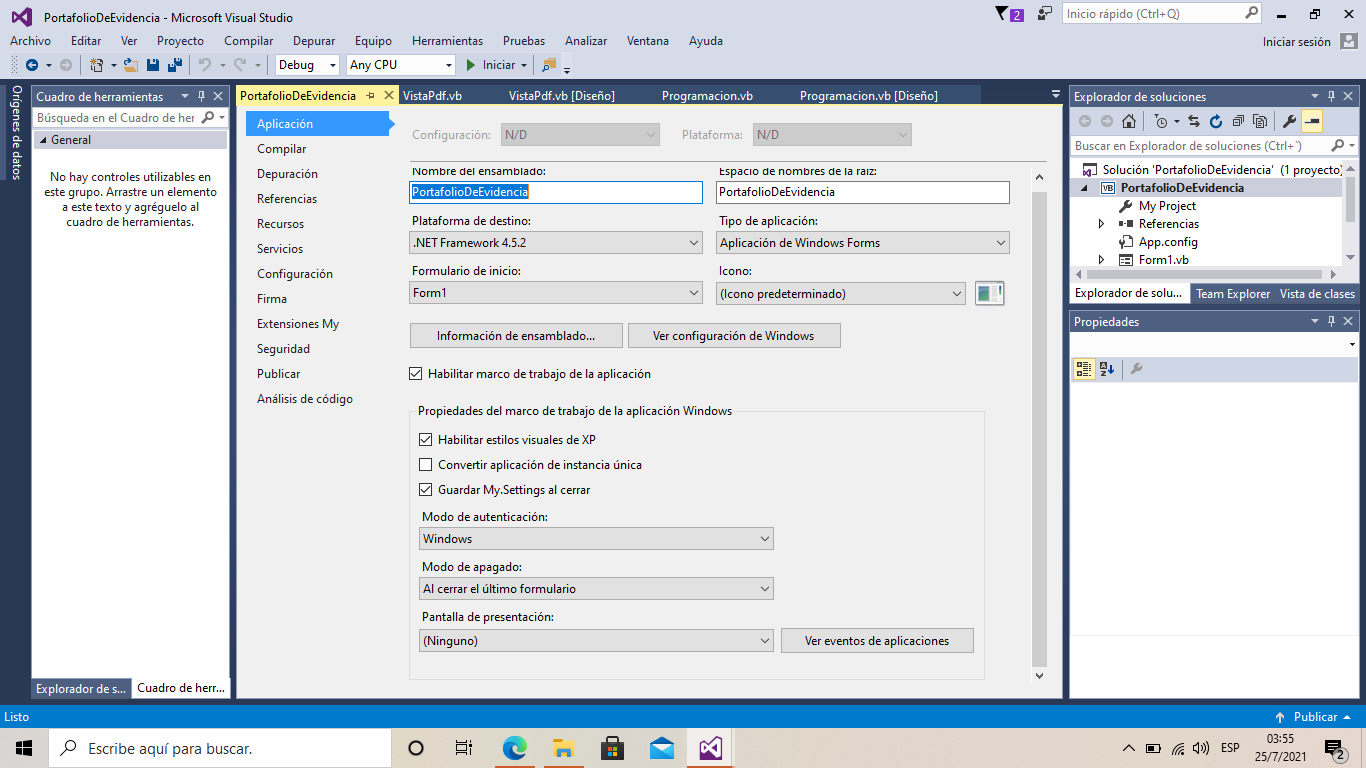Click the Pending Changes Filter clock icon
Screen dimensions: 1366x768
tap(1160, 121)
